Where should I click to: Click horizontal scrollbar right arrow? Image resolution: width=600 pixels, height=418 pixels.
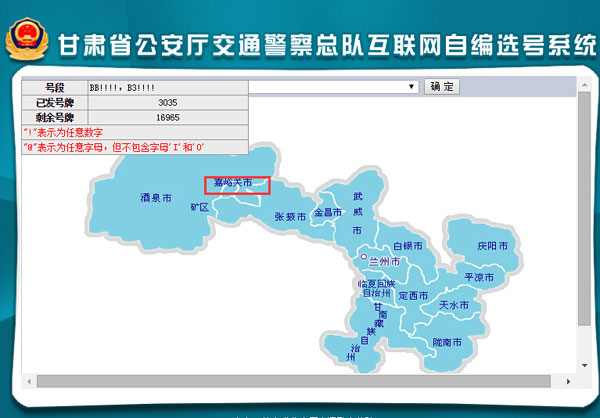pos(568,381)
